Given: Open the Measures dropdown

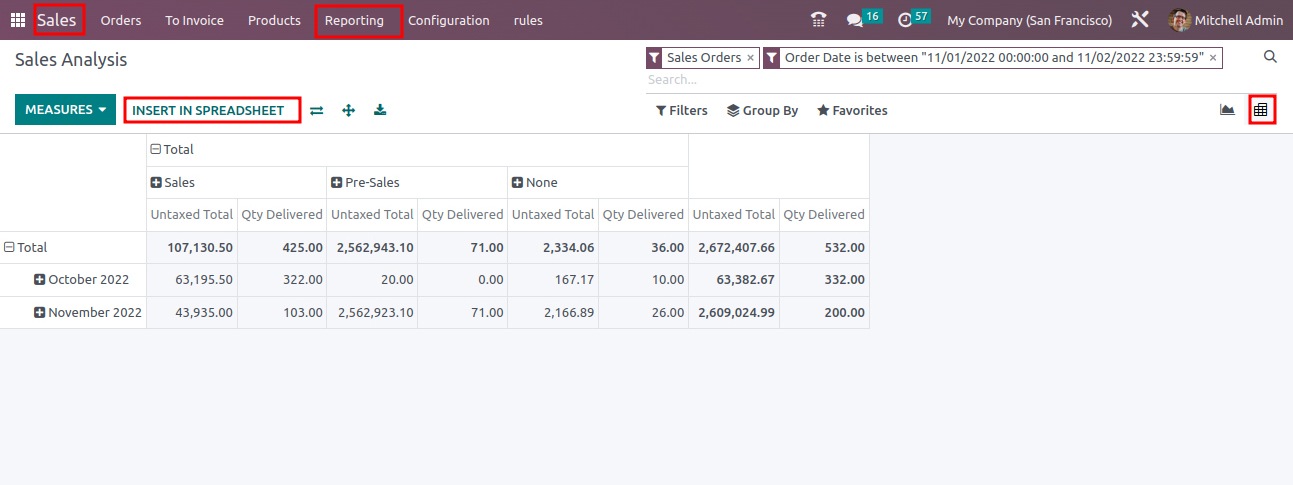Looking at the screenshot, I should (x=66, y=110).
